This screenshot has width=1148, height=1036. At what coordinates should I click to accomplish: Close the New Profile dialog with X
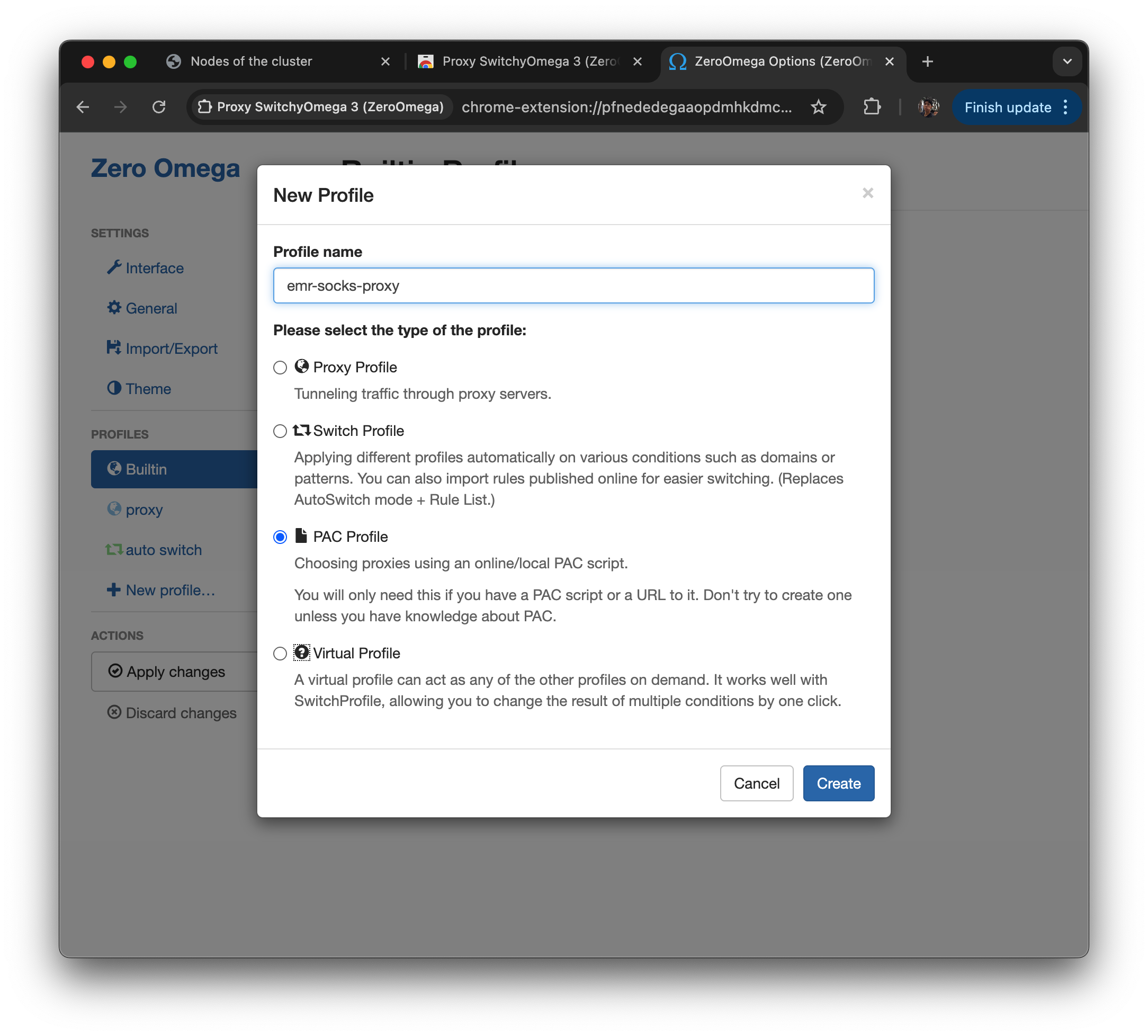[867, 193]
